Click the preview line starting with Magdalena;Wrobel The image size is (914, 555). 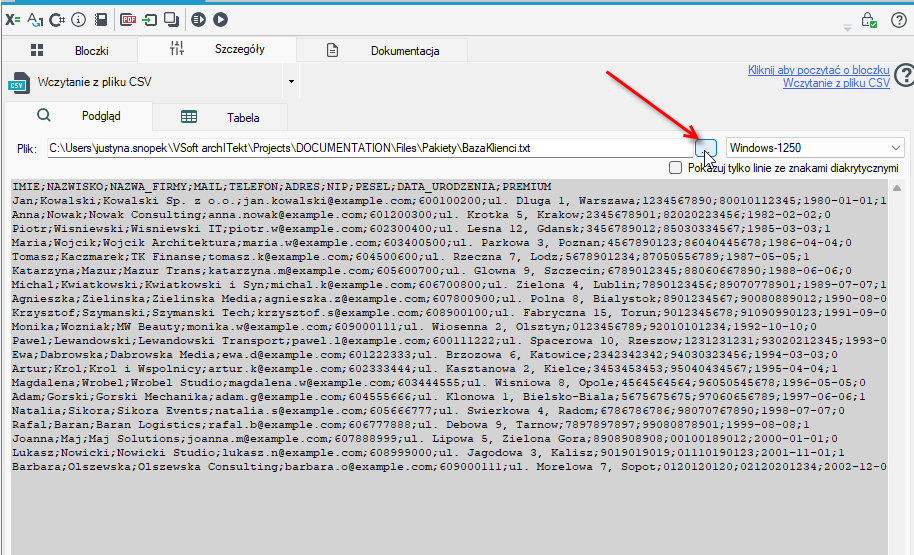tap(438, 382)
